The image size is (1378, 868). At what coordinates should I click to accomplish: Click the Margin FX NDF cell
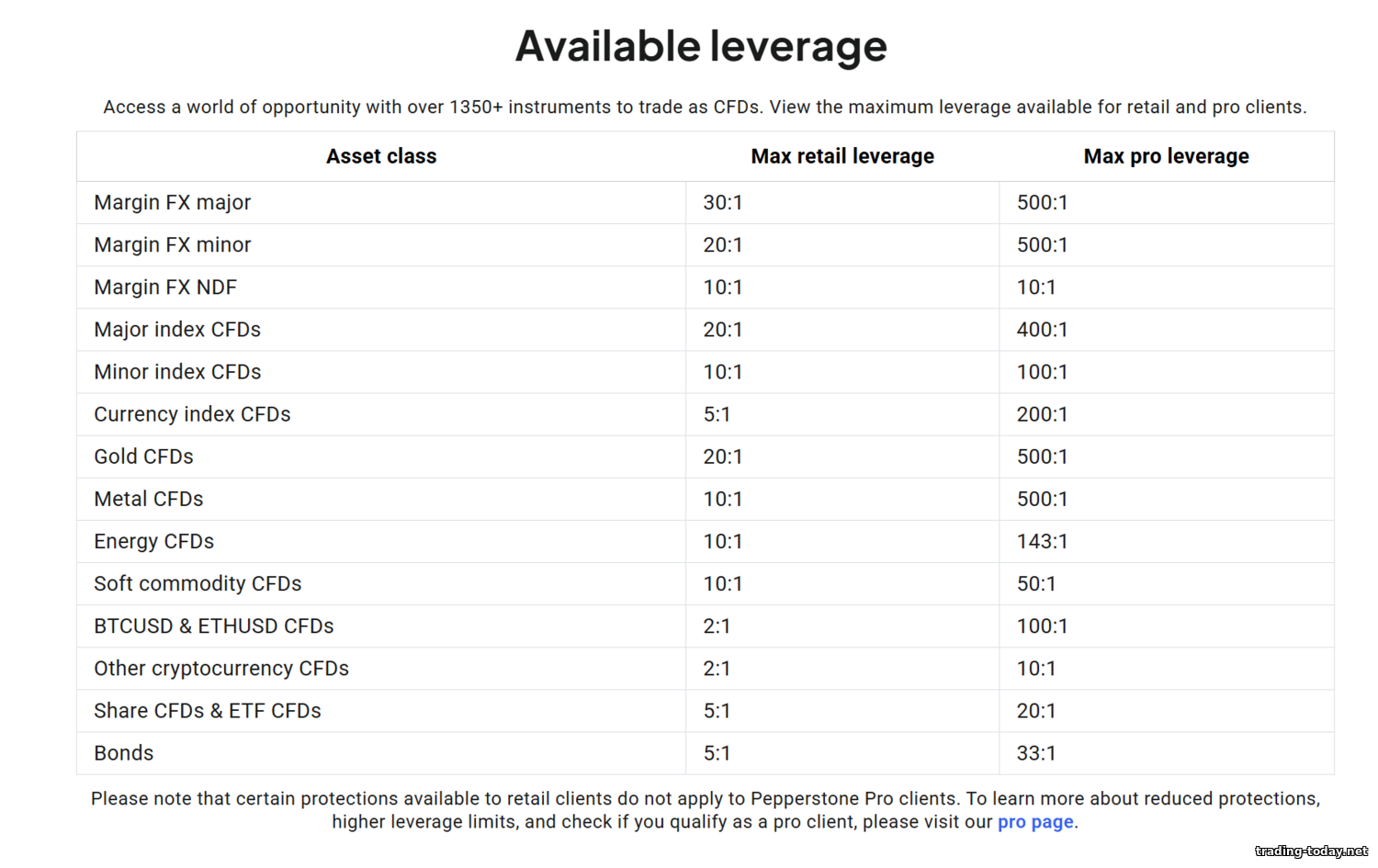[165, 287]
